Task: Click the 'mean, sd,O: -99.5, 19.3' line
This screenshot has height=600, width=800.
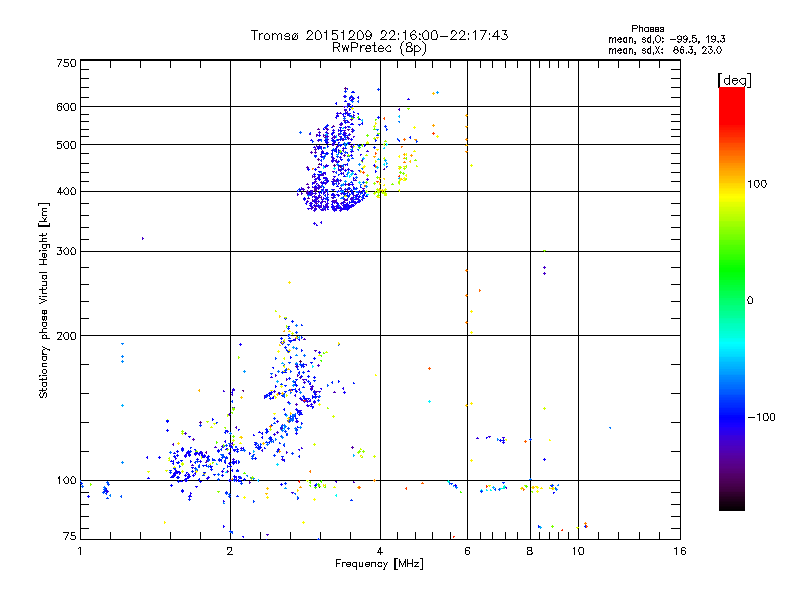Action: [667, 39]
